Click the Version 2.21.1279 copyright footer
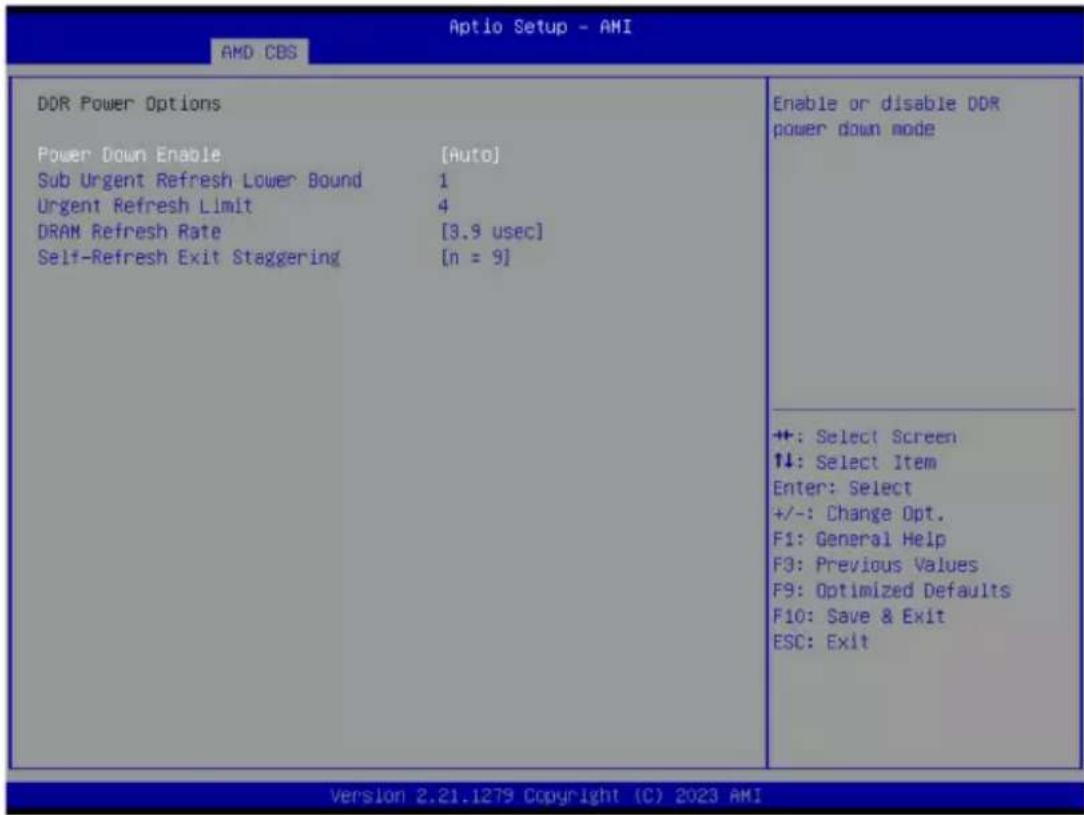Image resolution: width=1084 pixels, height=815 pixels. (546, 796)
